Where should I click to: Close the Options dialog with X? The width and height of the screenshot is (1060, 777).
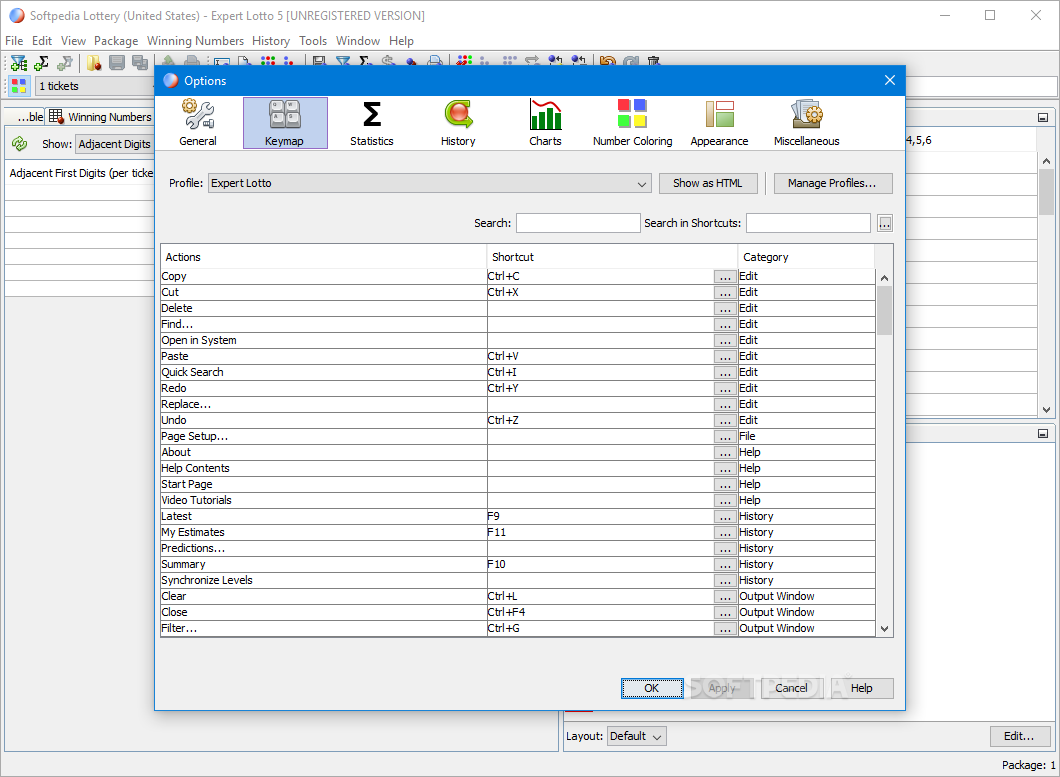pyautogui.click(x=890, y=80)
